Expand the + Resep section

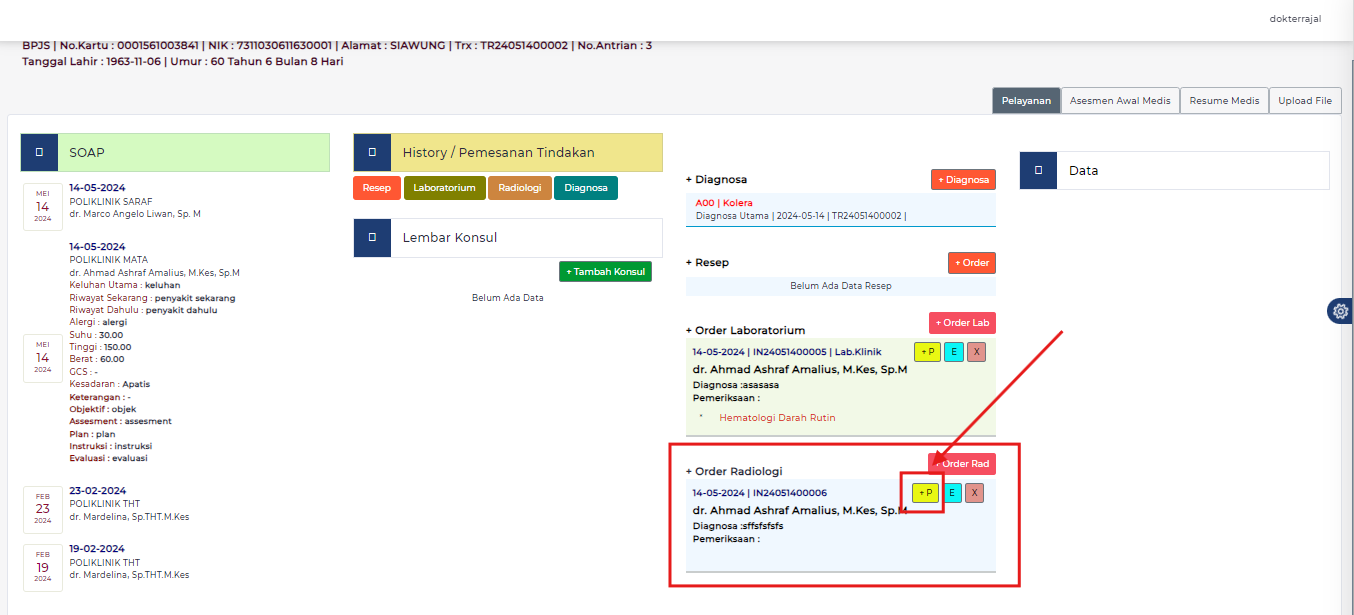[x=708, y=262]
